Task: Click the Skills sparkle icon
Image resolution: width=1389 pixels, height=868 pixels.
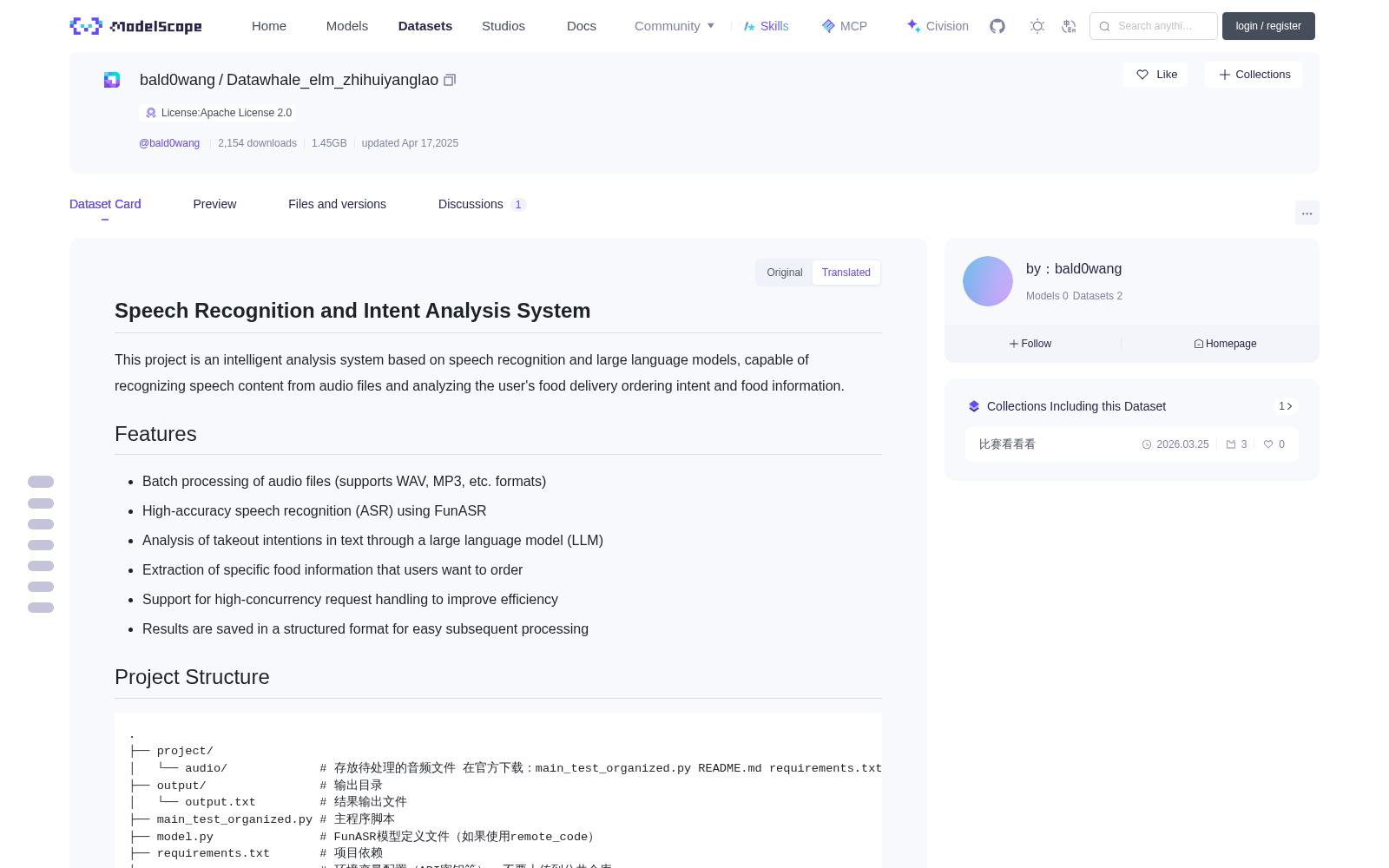Action: click(749, 26)
